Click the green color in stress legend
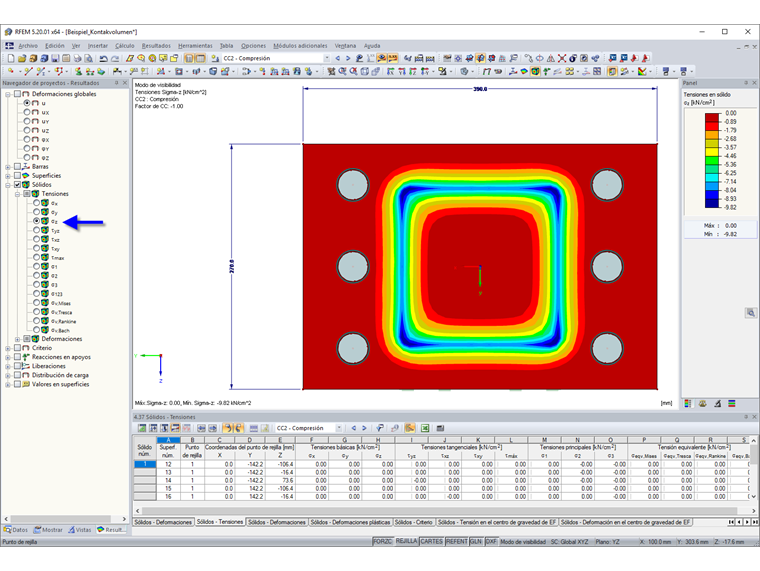The image size is (760, 571). point(712,160)
